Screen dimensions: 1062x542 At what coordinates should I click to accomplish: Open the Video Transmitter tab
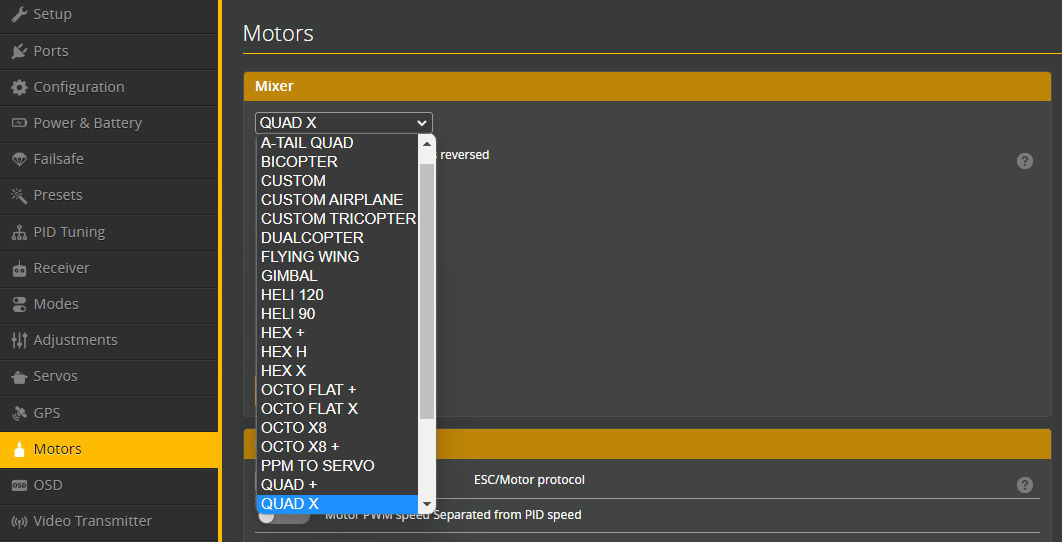tap(92, 521)
